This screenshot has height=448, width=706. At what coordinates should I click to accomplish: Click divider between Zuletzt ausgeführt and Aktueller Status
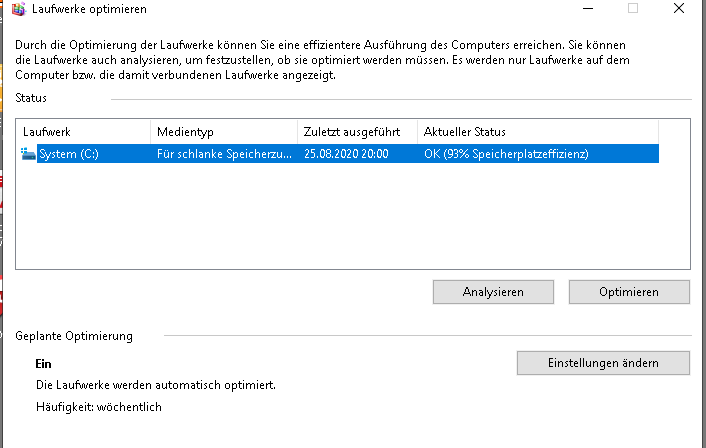pos(417,131)
